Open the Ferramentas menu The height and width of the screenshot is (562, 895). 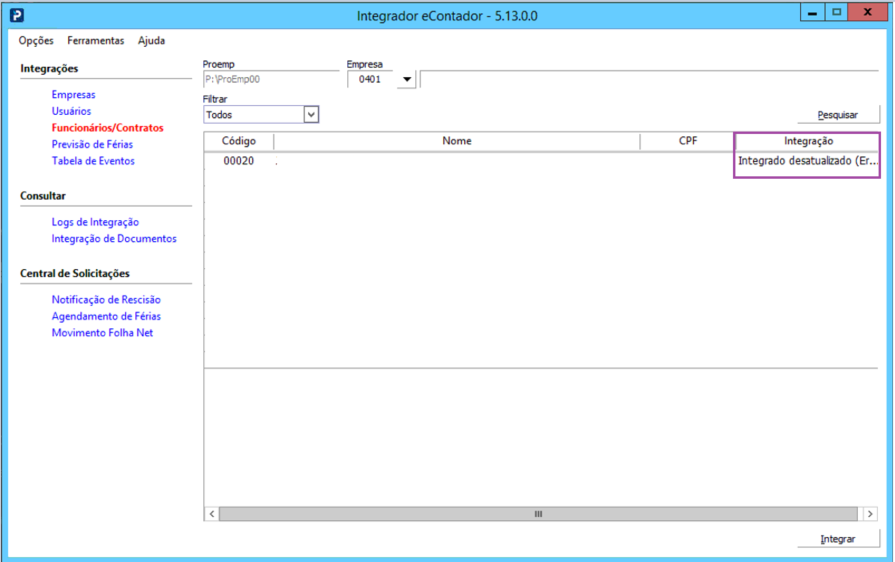click(95, 41)
